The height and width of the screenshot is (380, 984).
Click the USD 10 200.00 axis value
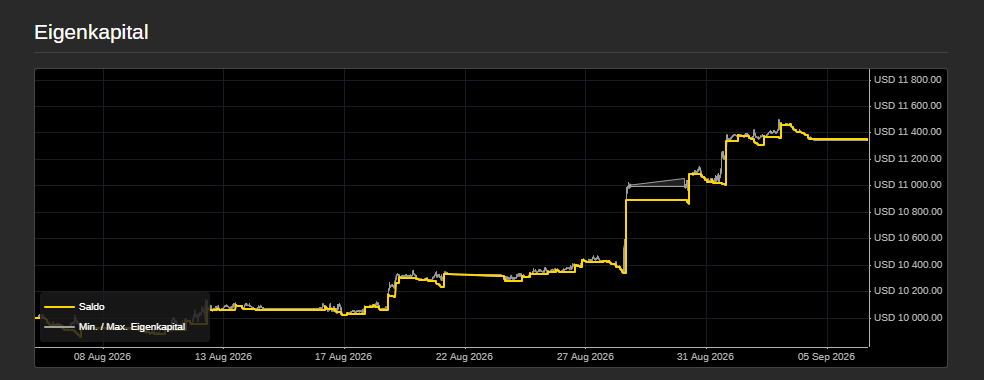[x=908, y=291]
